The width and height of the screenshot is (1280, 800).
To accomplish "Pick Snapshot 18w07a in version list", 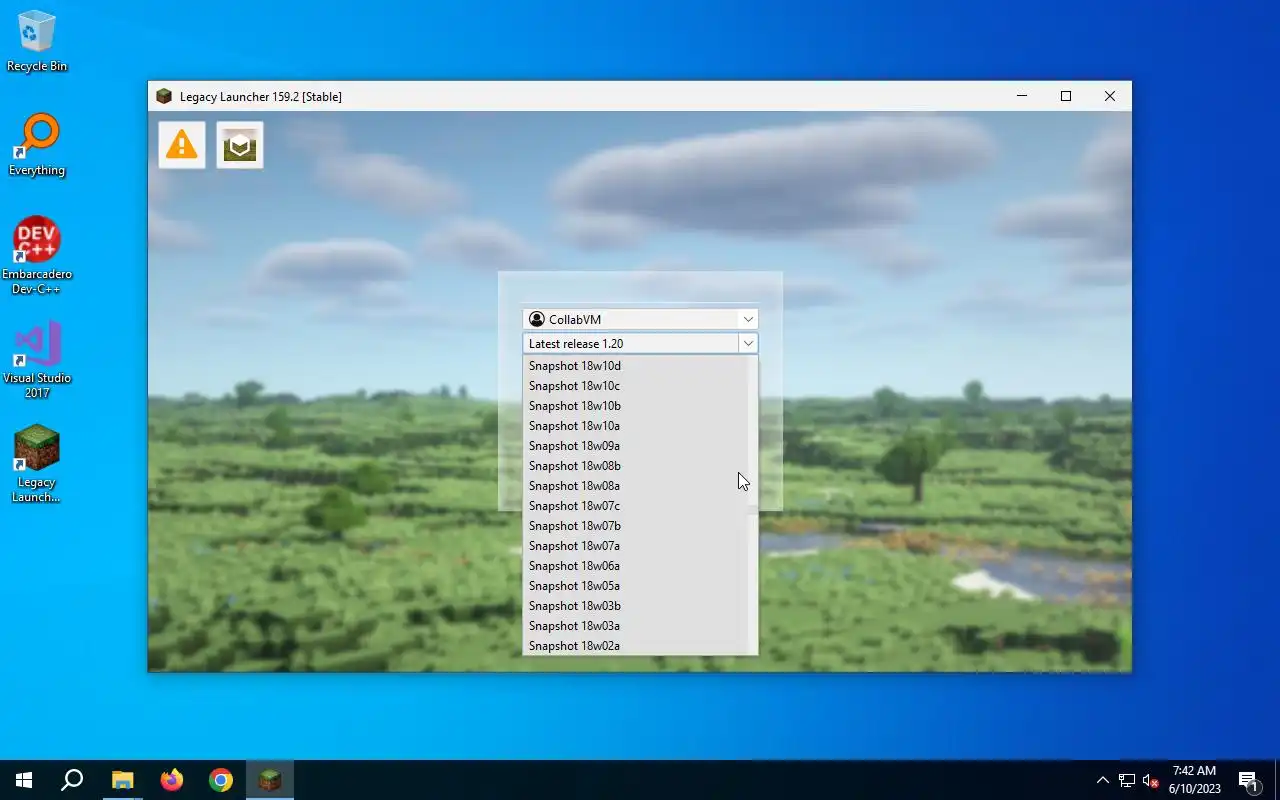I will point(635,546).
